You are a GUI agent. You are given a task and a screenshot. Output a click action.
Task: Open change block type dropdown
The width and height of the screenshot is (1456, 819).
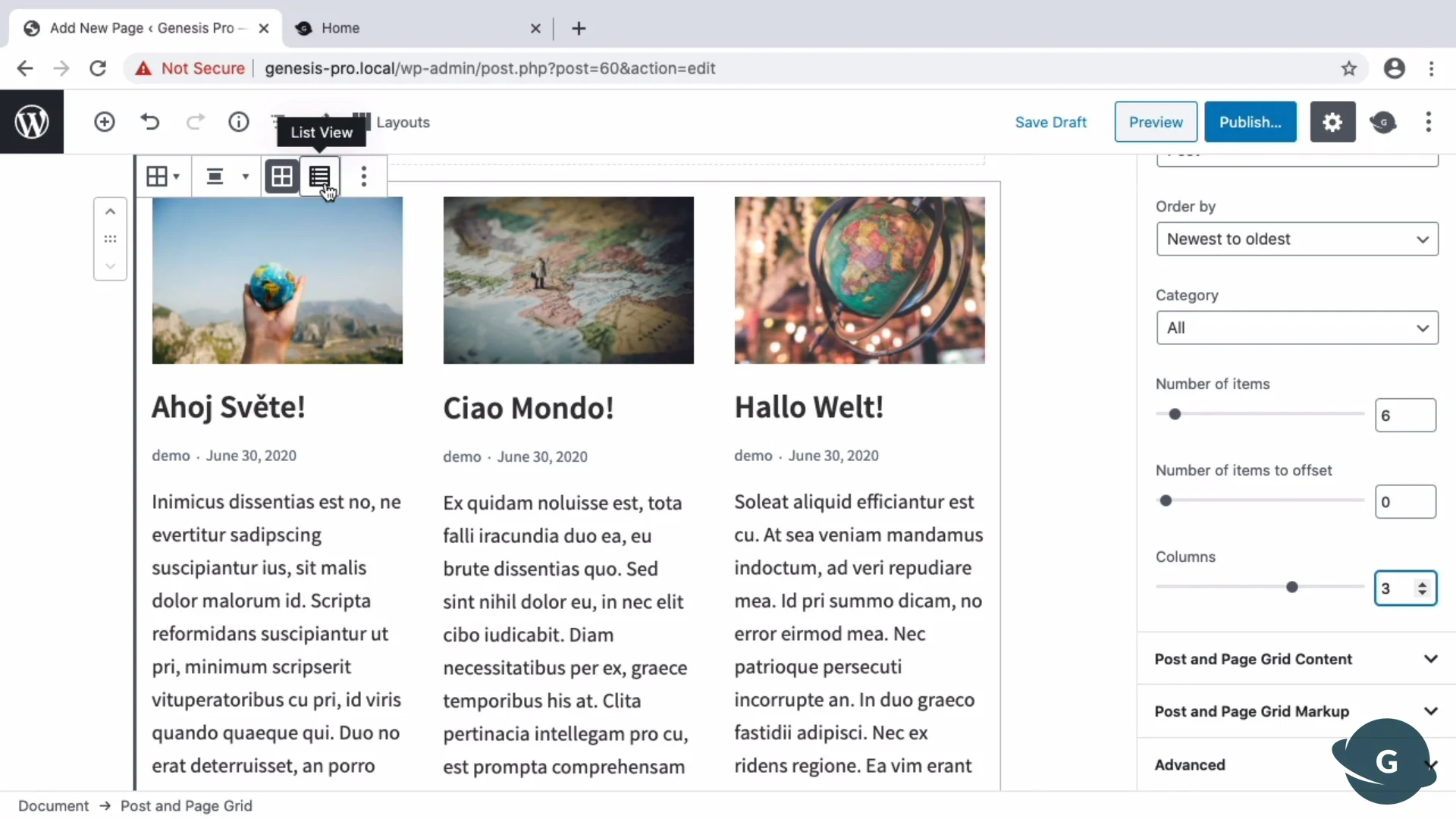[x=163, y=177]
